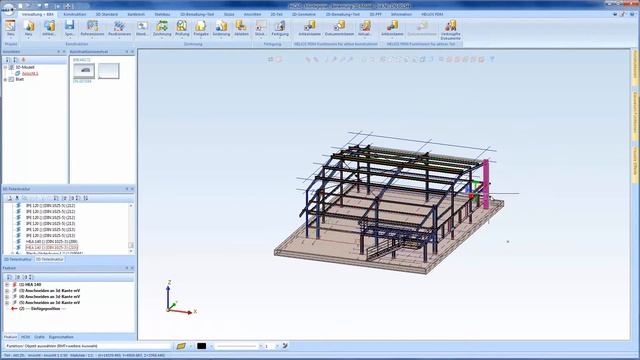Open the HiCAD application menu button

8,9
